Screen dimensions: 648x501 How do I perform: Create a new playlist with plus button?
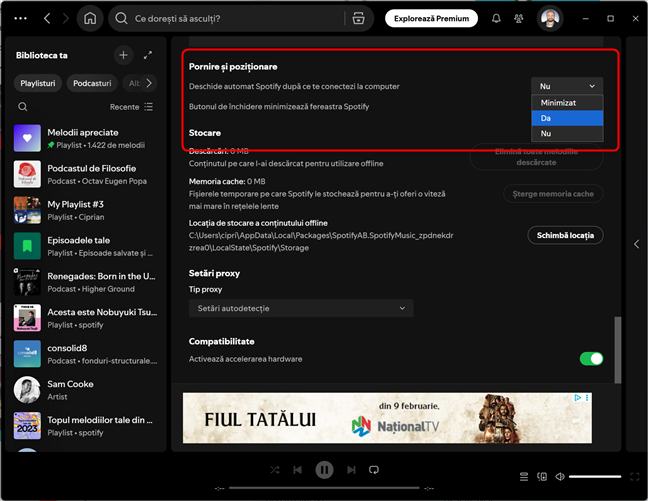pos(123,56)
